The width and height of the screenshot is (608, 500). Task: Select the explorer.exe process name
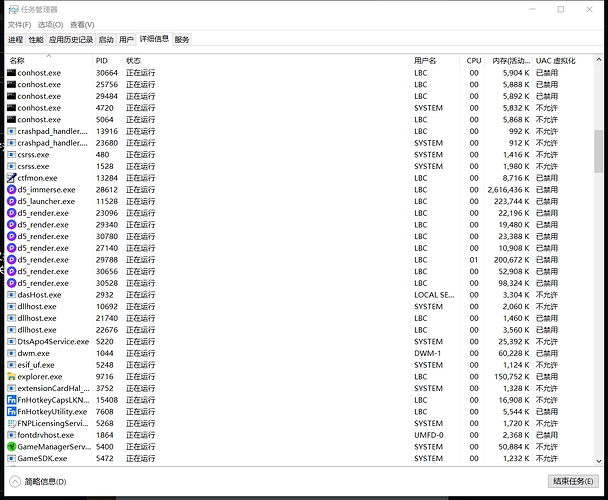40,377
